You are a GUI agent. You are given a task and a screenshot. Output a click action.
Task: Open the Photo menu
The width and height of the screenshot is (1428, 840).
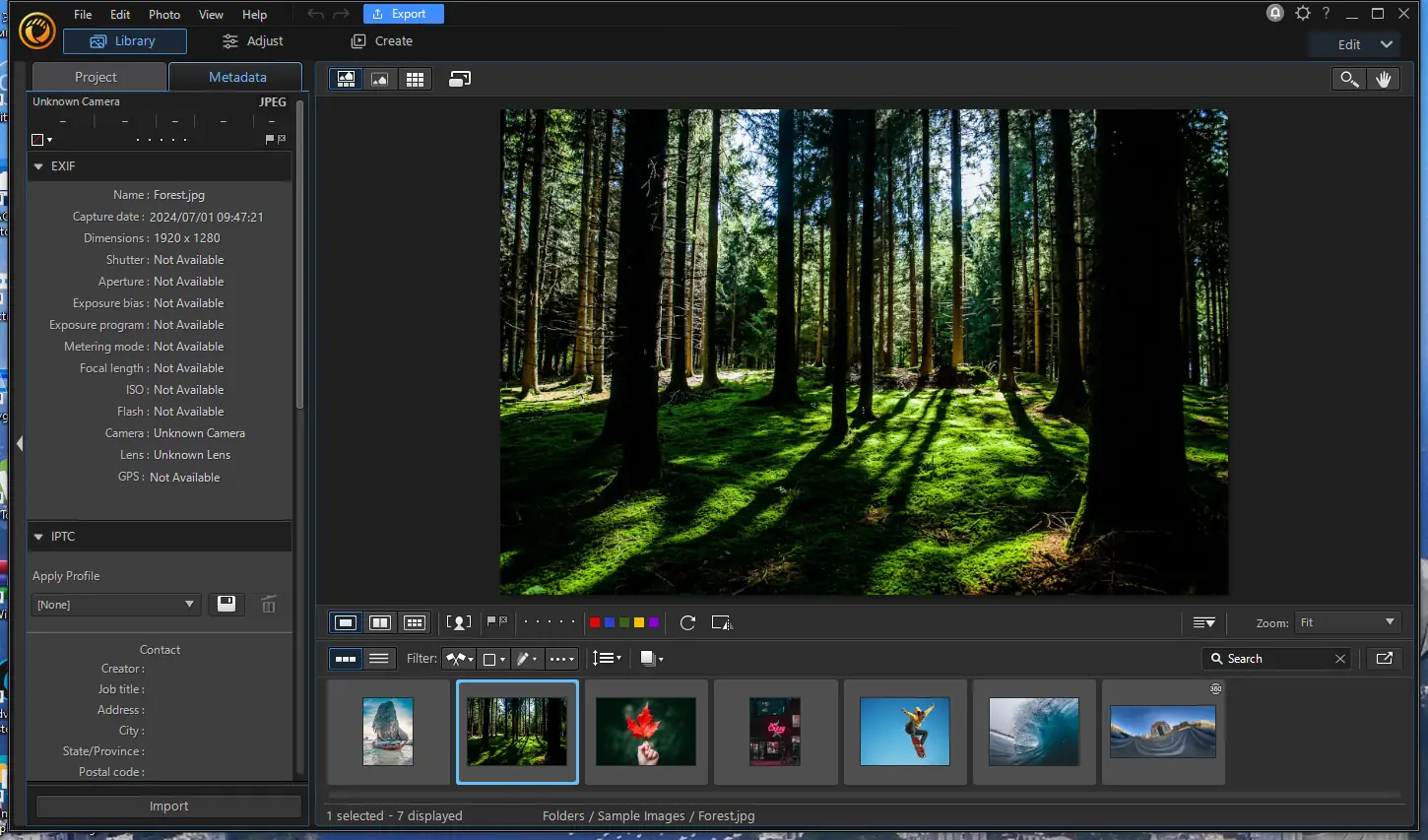[x=163, y=14]
